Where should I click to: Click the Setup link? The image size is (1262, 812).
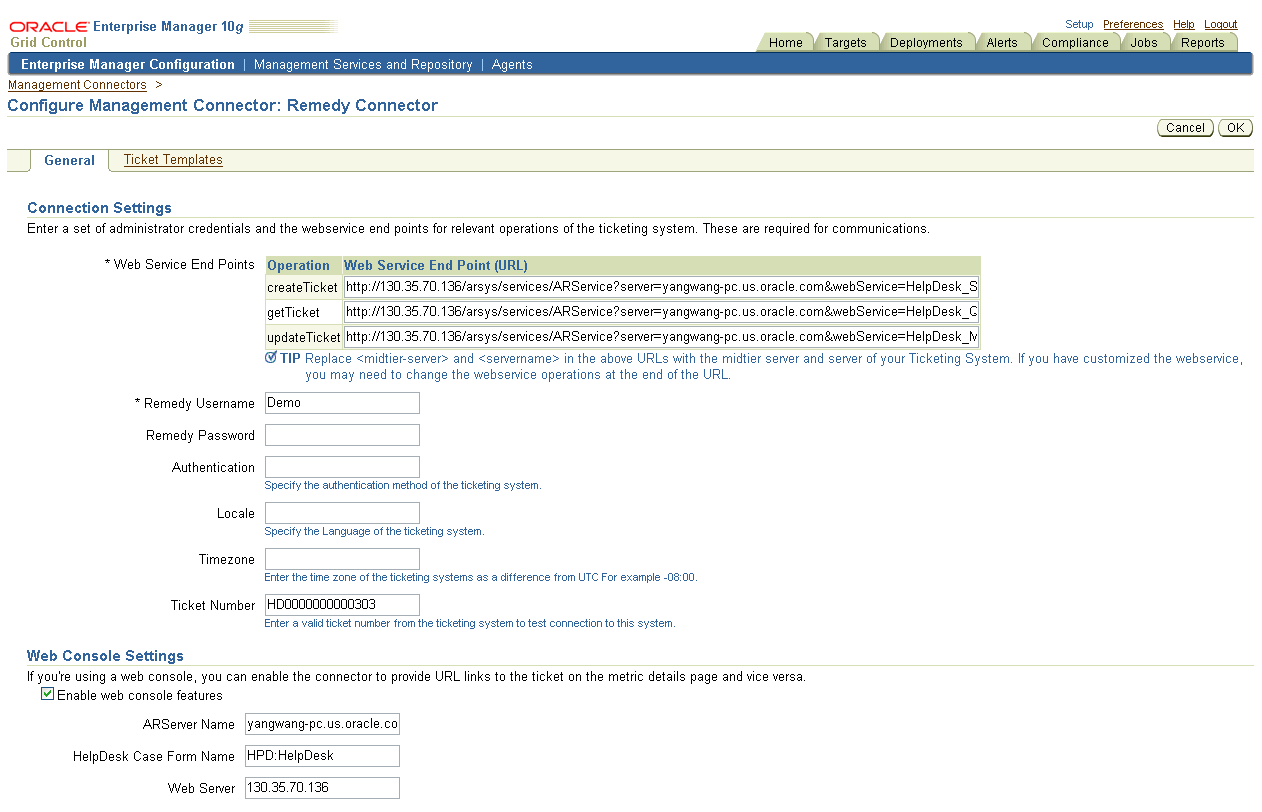pyautogui.click(x=1079, y=24)
